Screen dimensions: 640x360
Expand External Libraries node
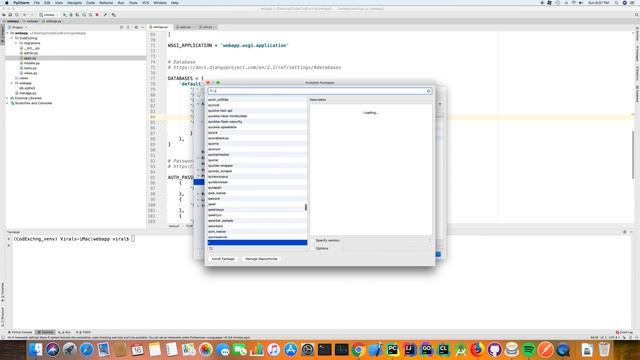click(x=8, y=98)
